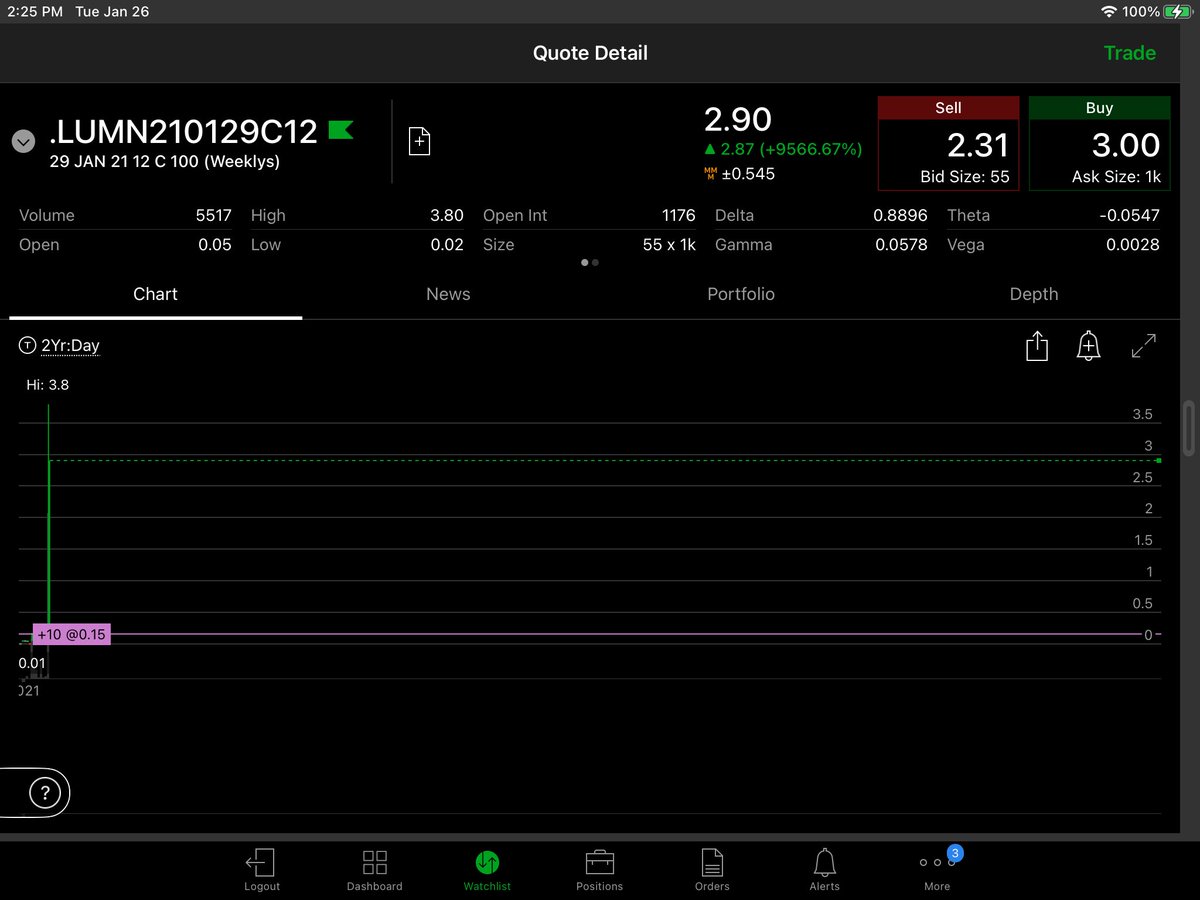The width and height of the screenshot is (1200, 900).
Task: Switch to the Chart tab
Action: (155, 294)
